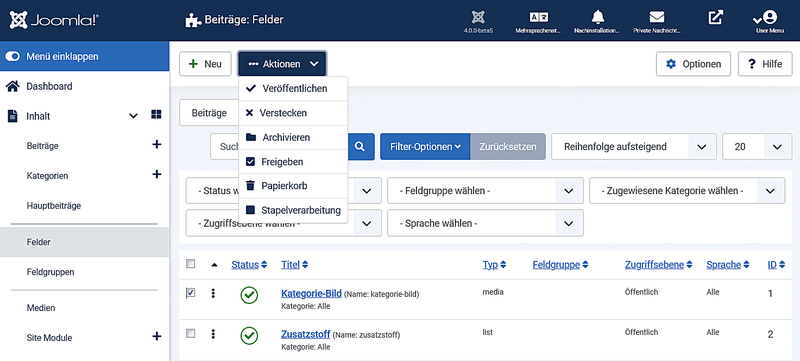Sort by Status column header
The width and height of the screenshot is (800, 361).
tap(249, 265)
